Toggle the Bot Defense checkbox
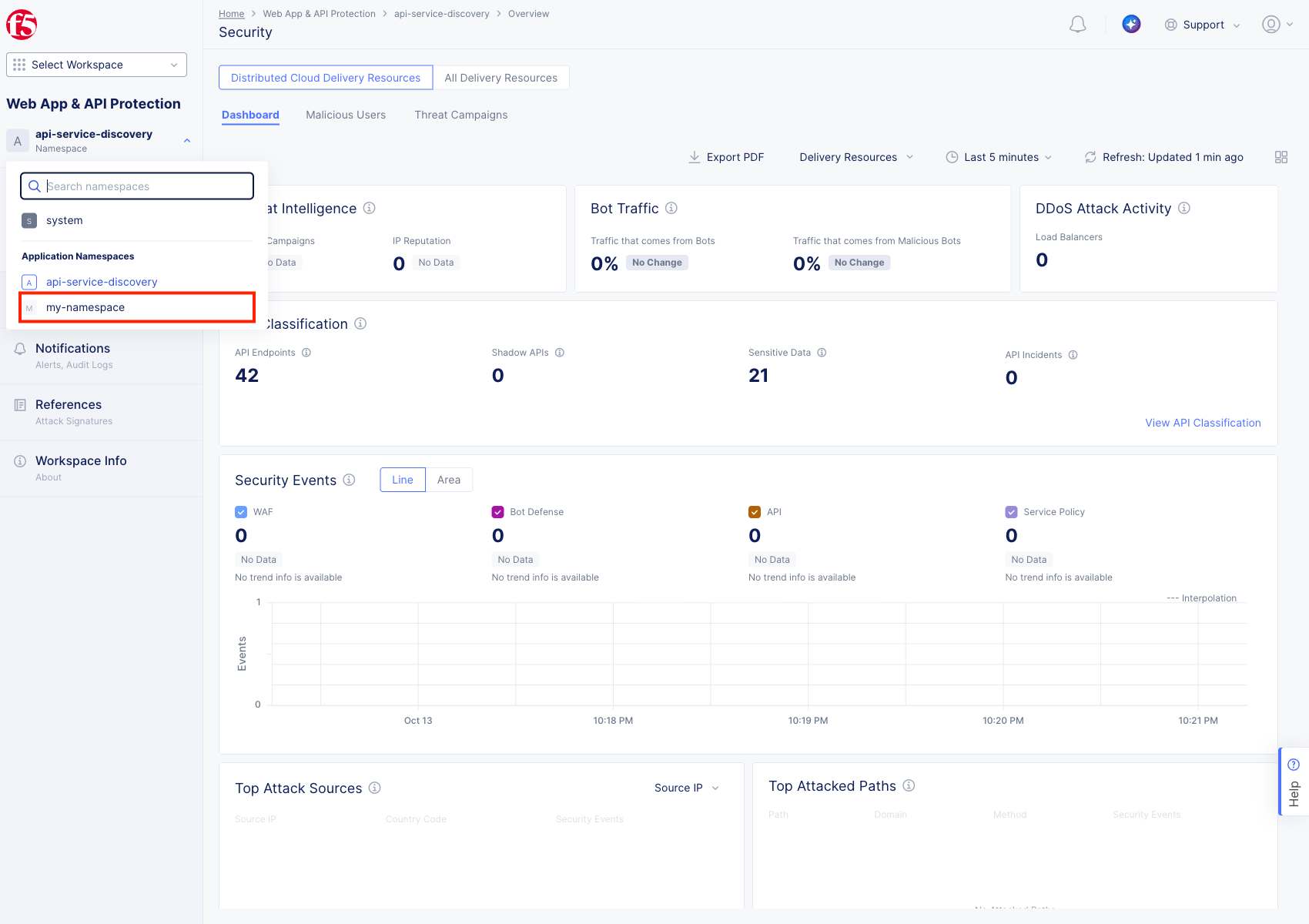The height and width of the screenshot is (924, 1309). (498, 512)
